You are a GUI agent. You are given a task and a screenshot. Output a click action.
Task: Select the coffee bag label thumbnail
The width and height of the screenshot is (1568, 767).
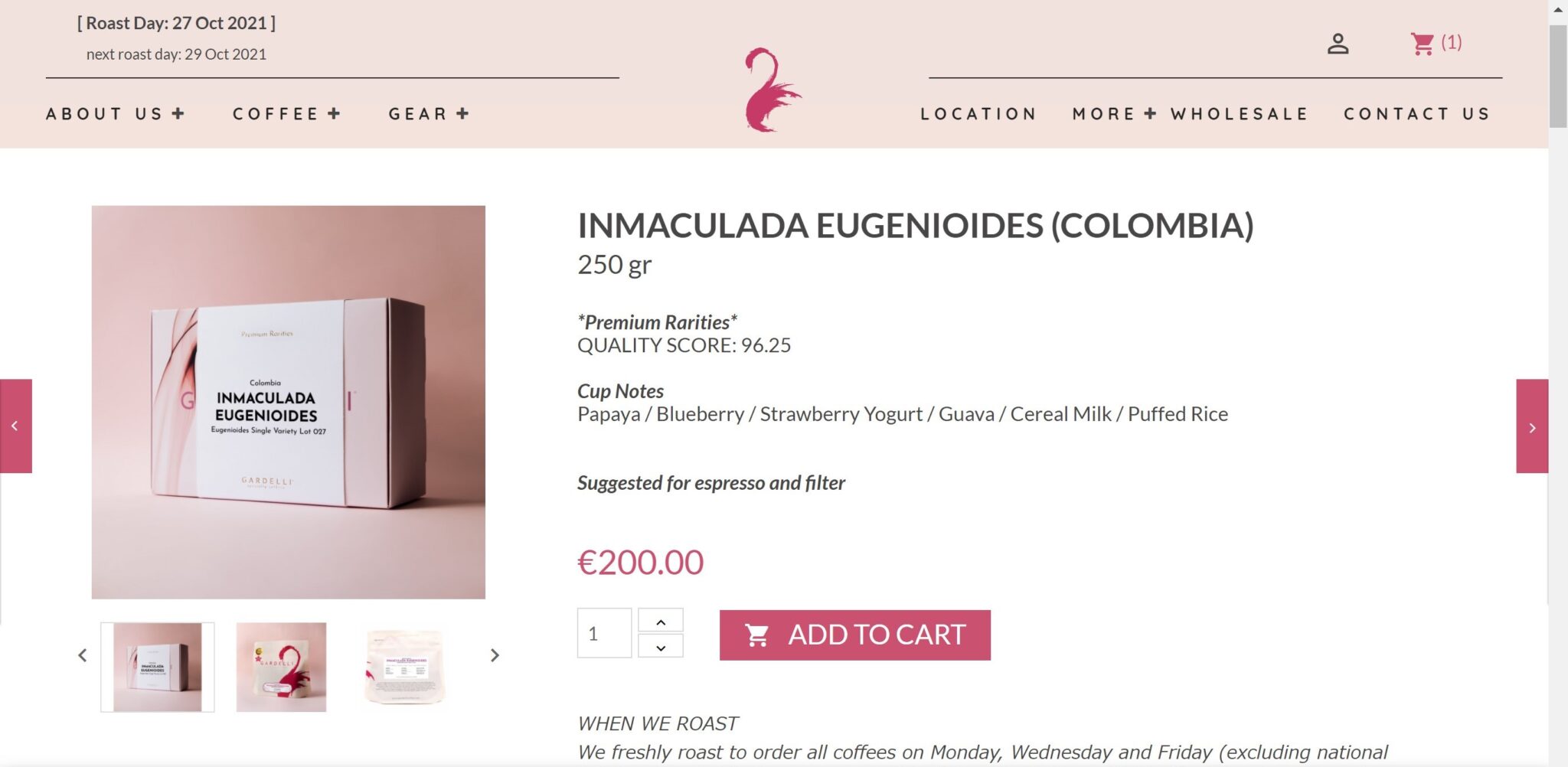405,667
